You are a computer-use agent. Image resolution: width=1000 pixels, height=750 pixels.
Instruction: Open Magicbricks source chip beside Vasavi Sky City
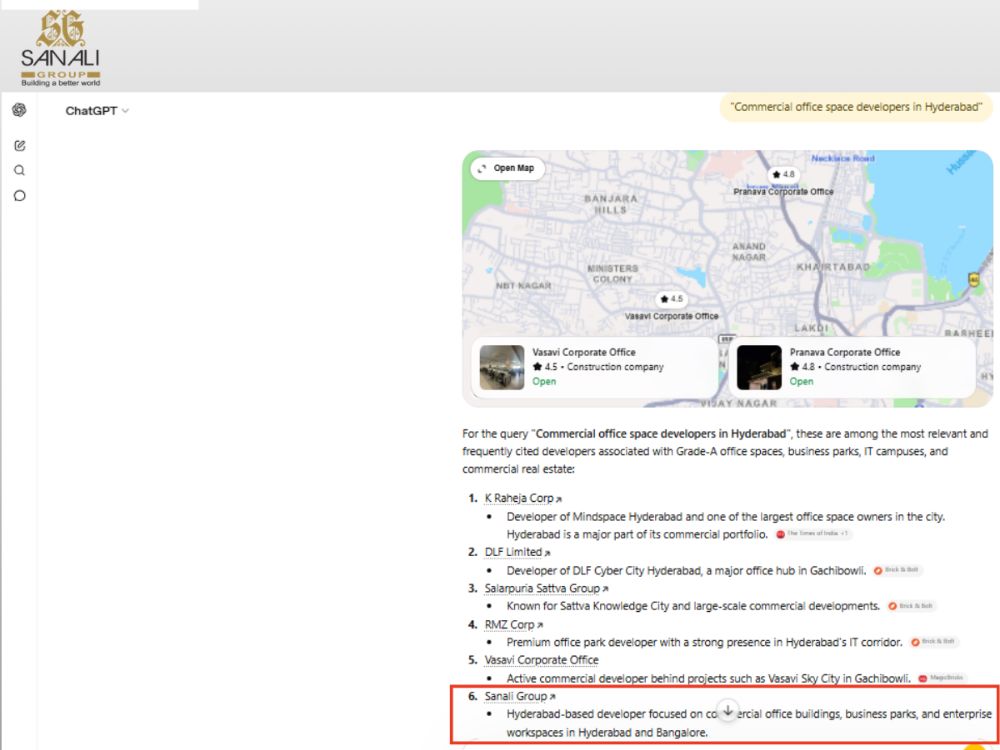click(x=942, y=679)
